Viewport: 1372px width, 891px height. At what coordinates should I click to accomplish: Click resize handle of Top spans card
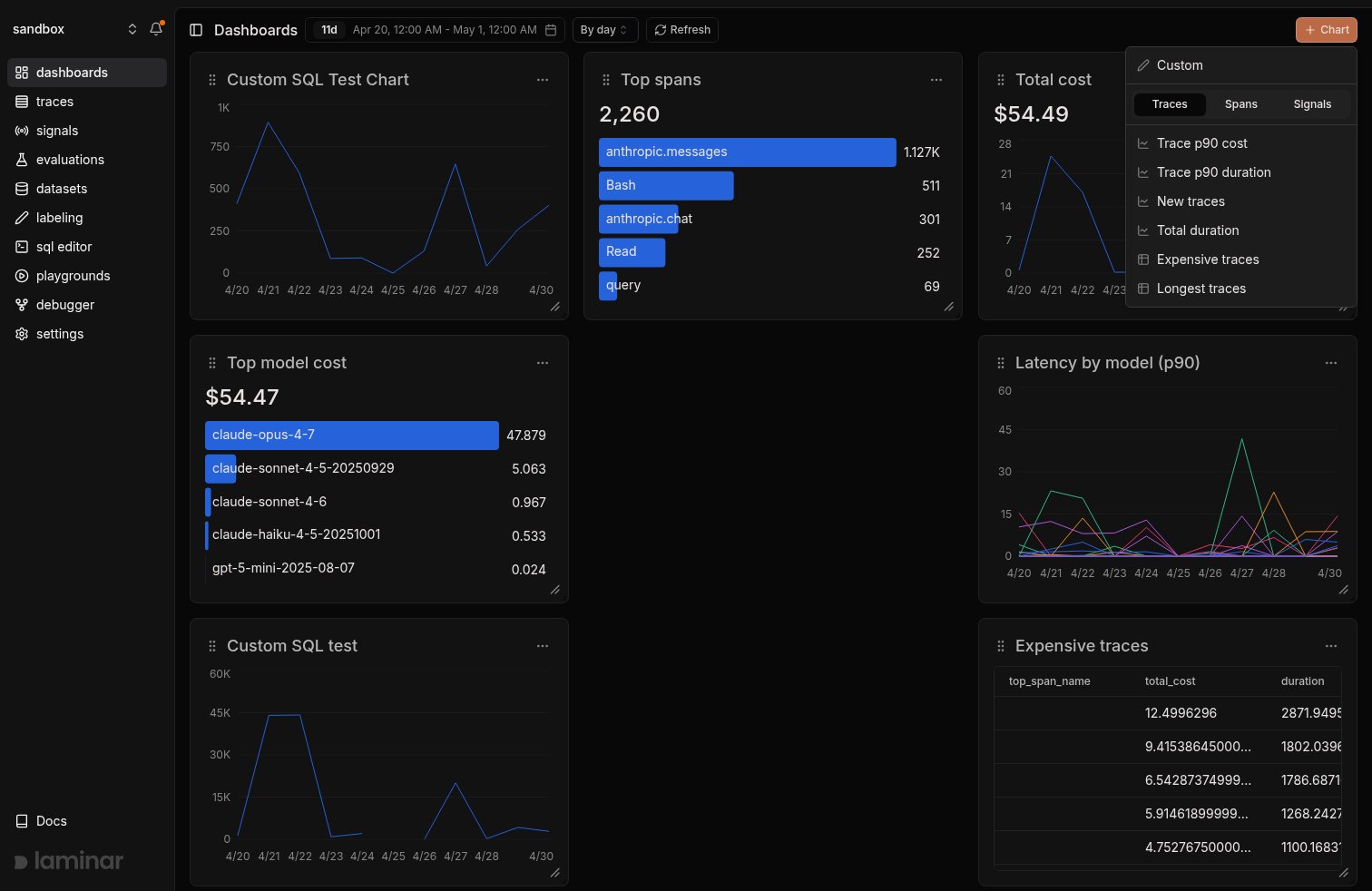(x=949, y=307)
